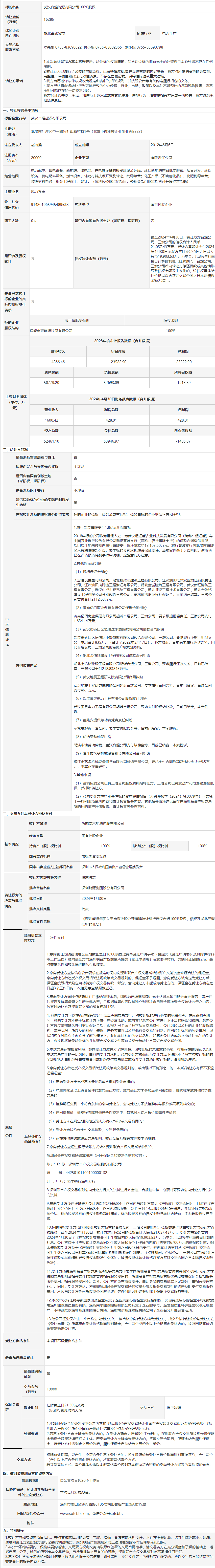
Task: Click the economic type 国有控股企业 in section one
Action: (x=161, y=205)
